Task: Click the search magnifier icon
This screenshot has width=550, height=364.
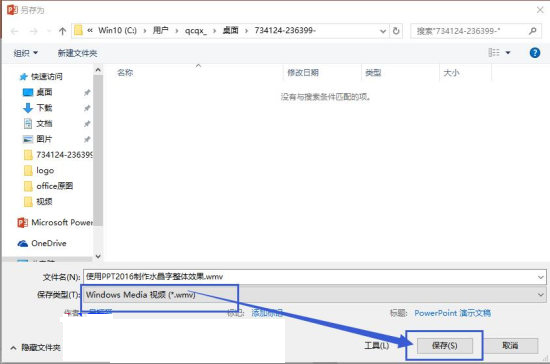Action: click(532, 31)
